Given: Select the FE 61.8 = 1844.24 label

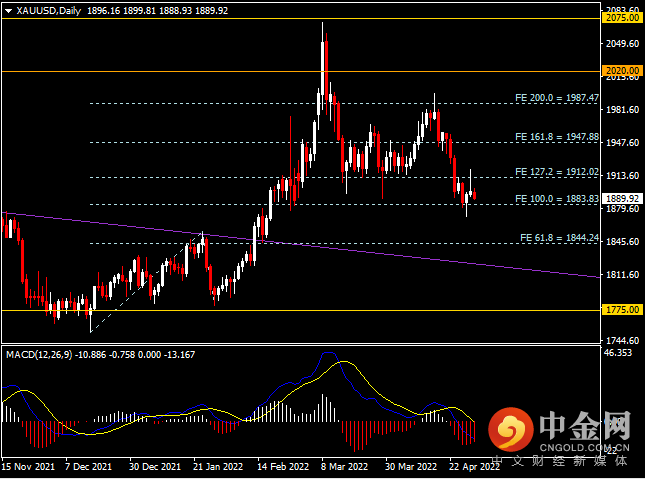Looking at the screenshot, I should tap(559, 238).
